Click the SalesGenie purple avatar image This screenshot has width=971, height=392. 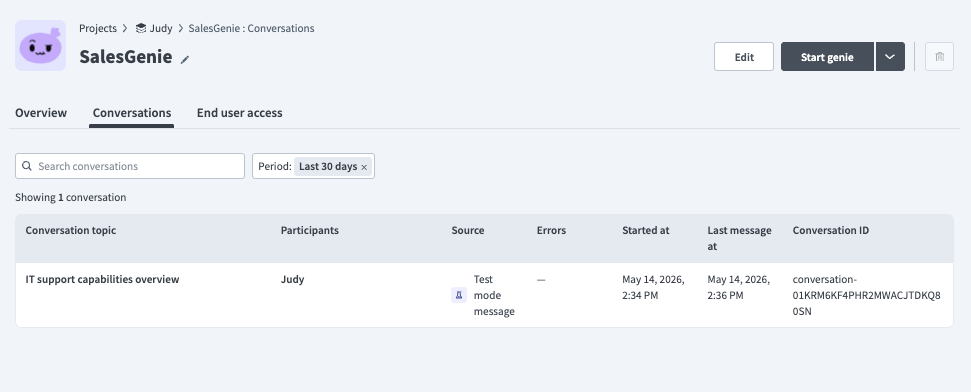[x=40, y=45]
